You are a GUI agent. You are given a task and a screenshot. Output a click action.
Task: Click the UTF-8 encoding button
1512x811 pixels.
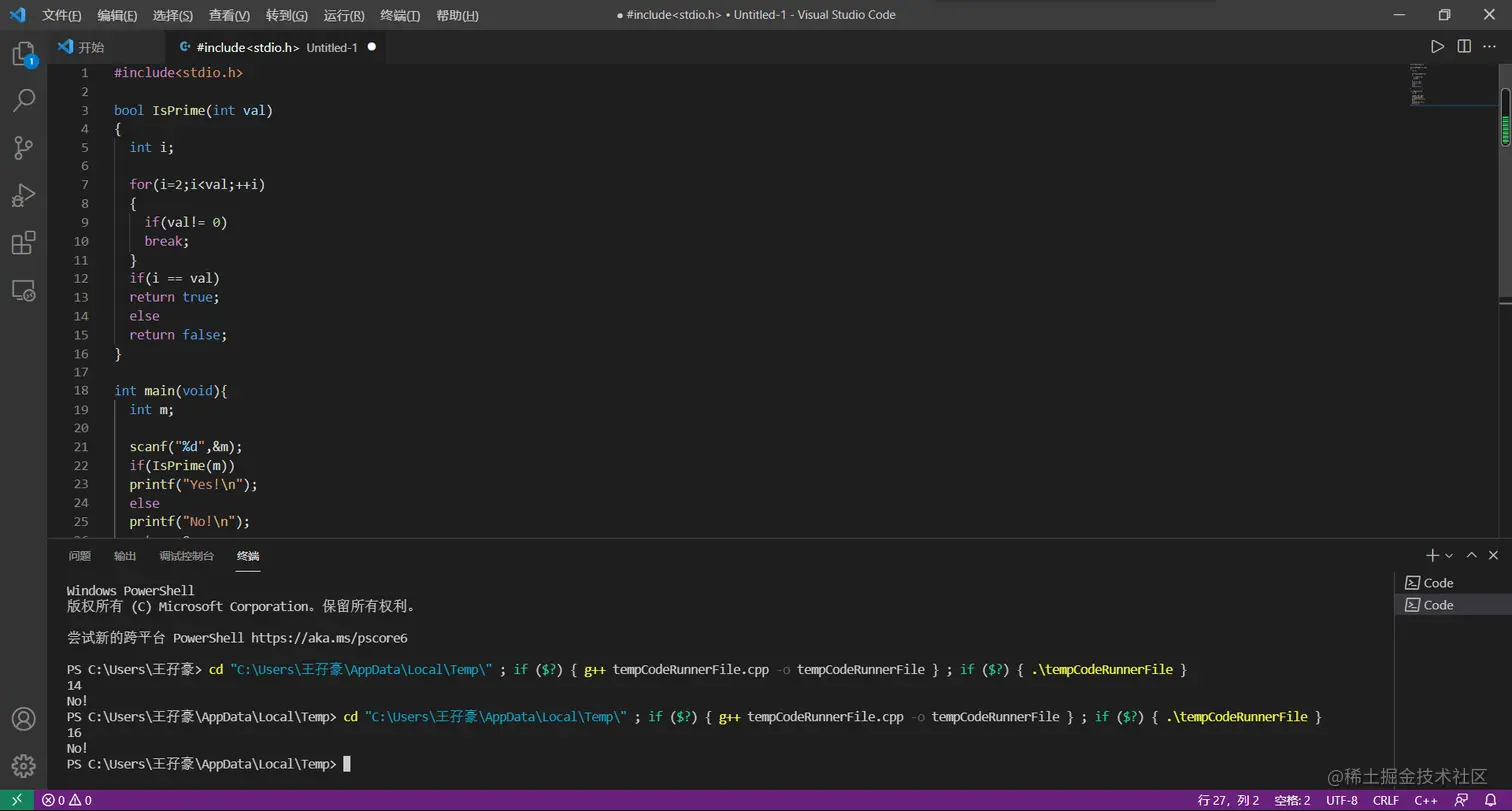coord(1341,800)
